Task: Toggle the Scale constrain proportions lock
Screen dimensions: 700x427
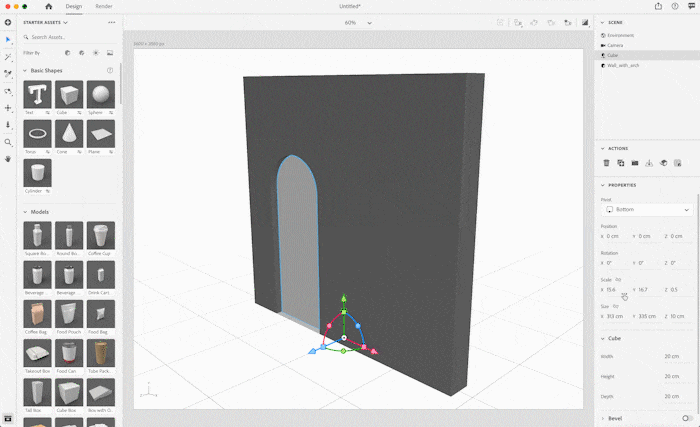Action: point(618,279)
